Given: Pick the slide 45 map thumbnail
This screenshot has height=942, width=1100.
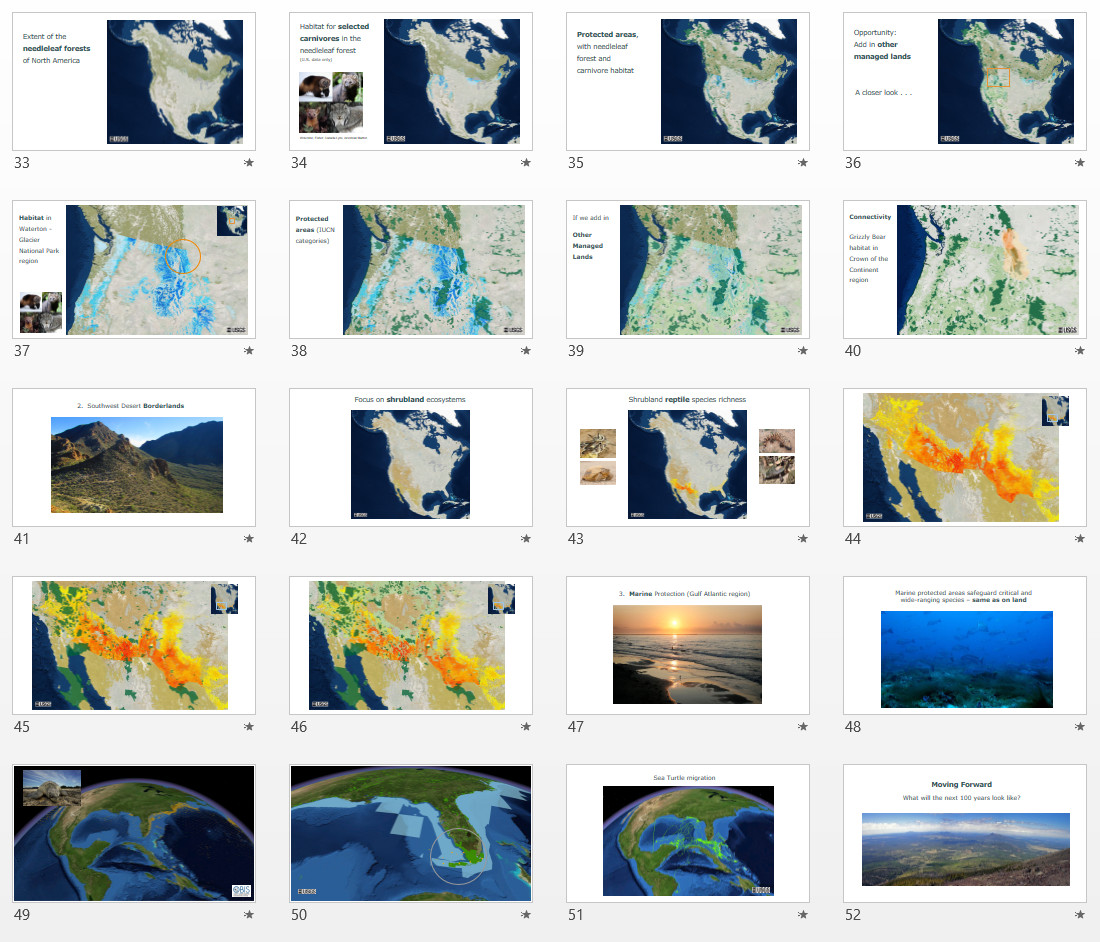Looking at the screenshot, I should [134, 645].
